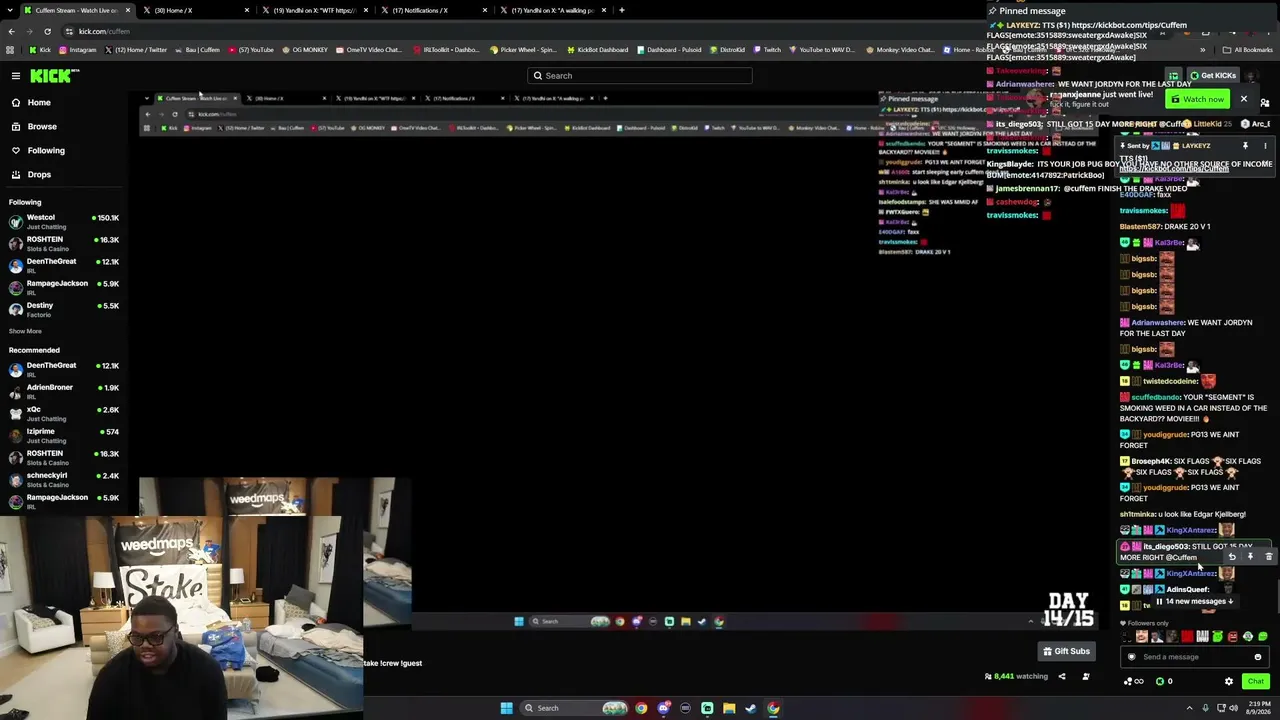The image size is (1280, 720).
Task: Share the stream with share icon
Action: [1062, 677]
